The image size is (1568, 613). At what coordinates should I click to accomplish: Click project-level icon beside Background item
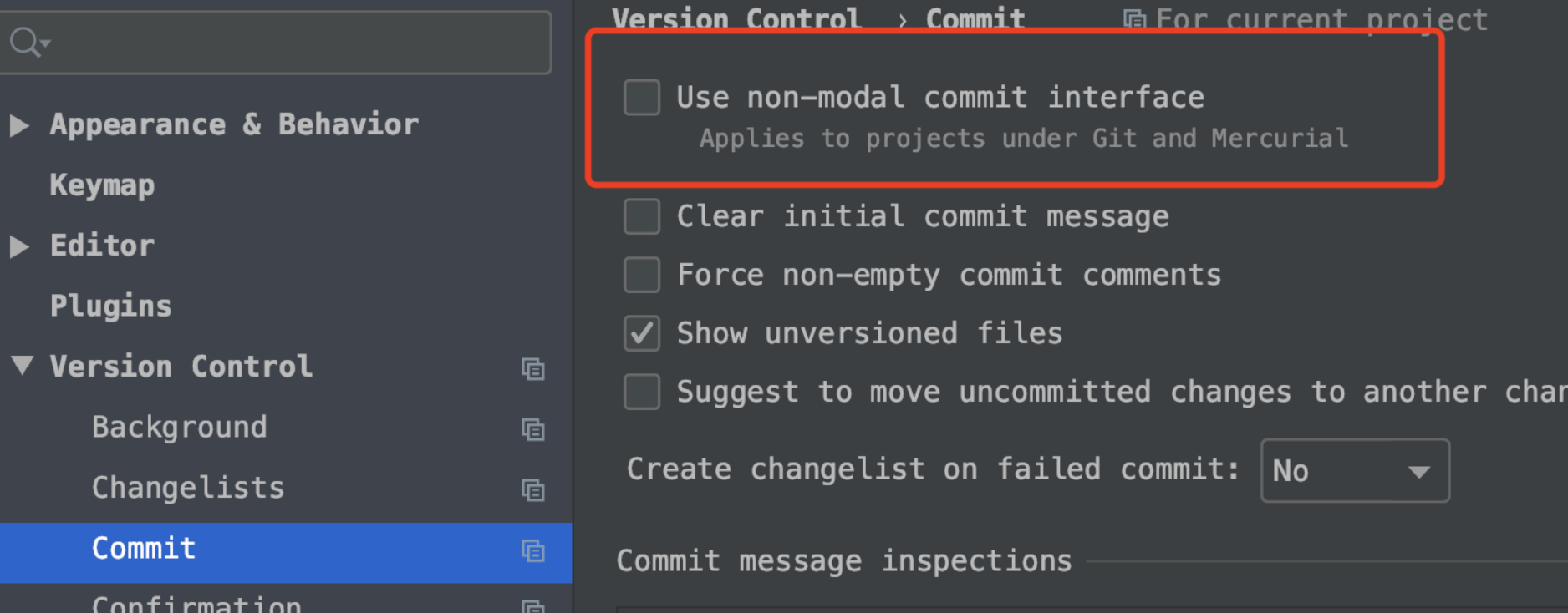(x=532, y=429)
